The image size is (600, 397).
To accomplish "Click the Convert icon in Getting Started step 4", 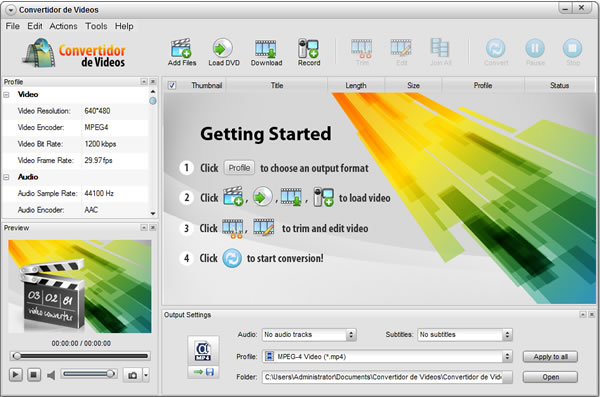I will pyautogui.click(x=232, y=258).
